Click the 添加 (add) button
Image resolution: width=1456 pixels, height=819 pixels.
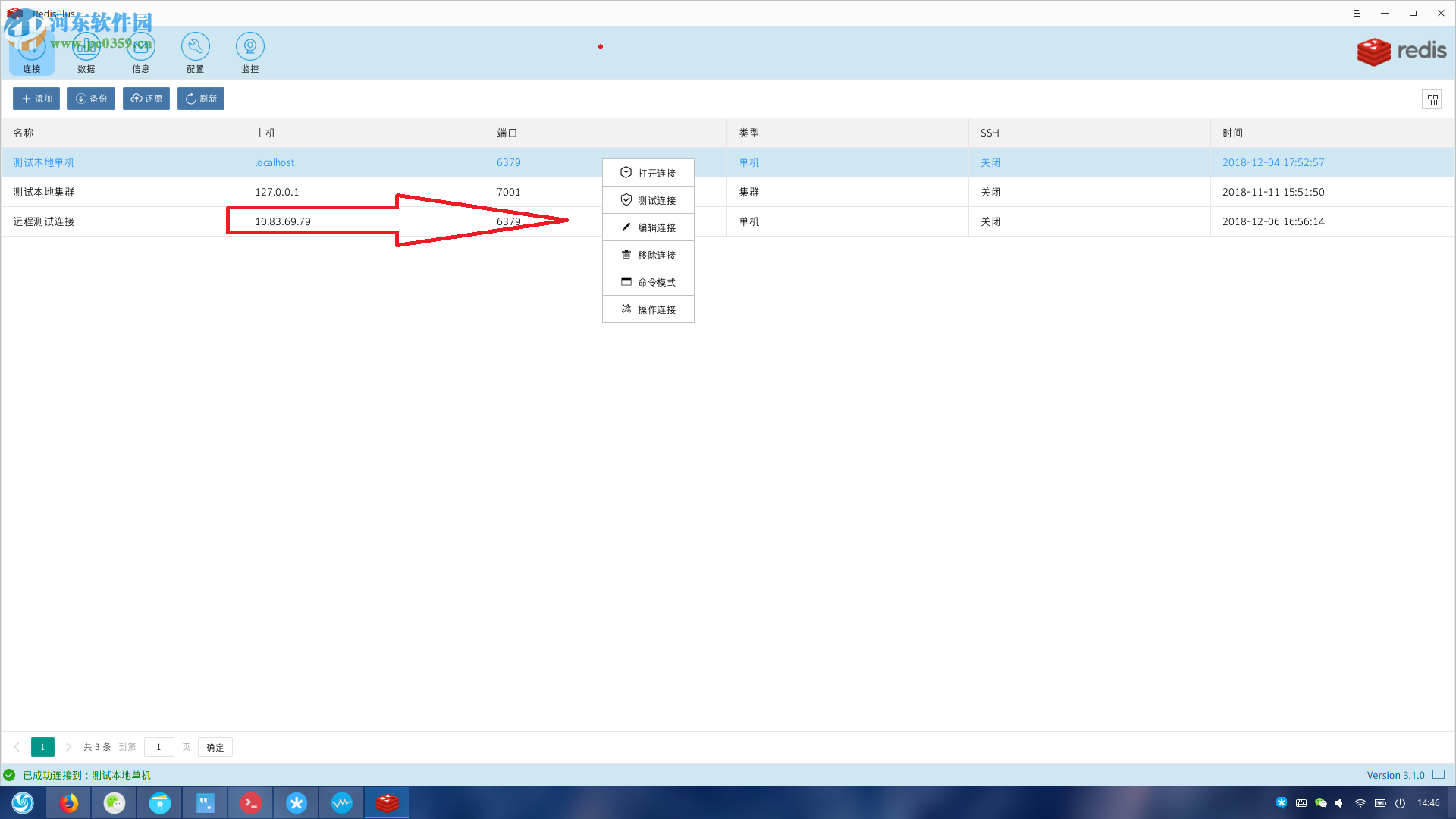click(36, 99)
